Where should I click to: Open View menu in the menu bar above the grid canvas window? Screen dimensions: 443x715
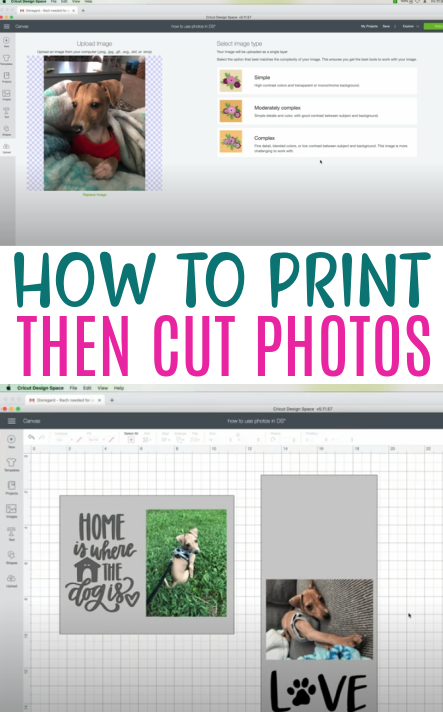pos(103,388)
